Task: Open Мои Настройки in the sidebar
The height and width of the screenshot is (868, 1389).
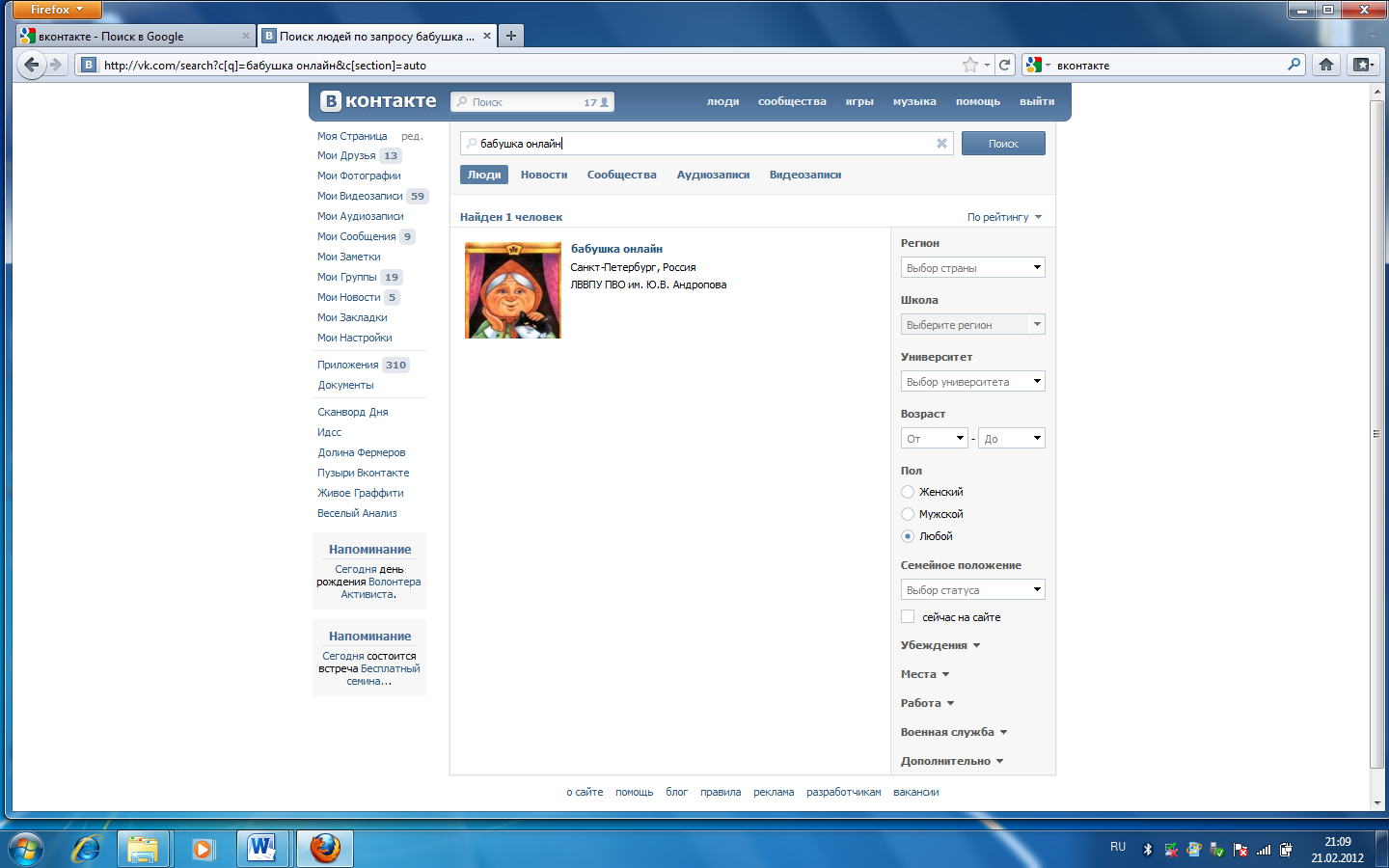Action: tap(355, 338)
